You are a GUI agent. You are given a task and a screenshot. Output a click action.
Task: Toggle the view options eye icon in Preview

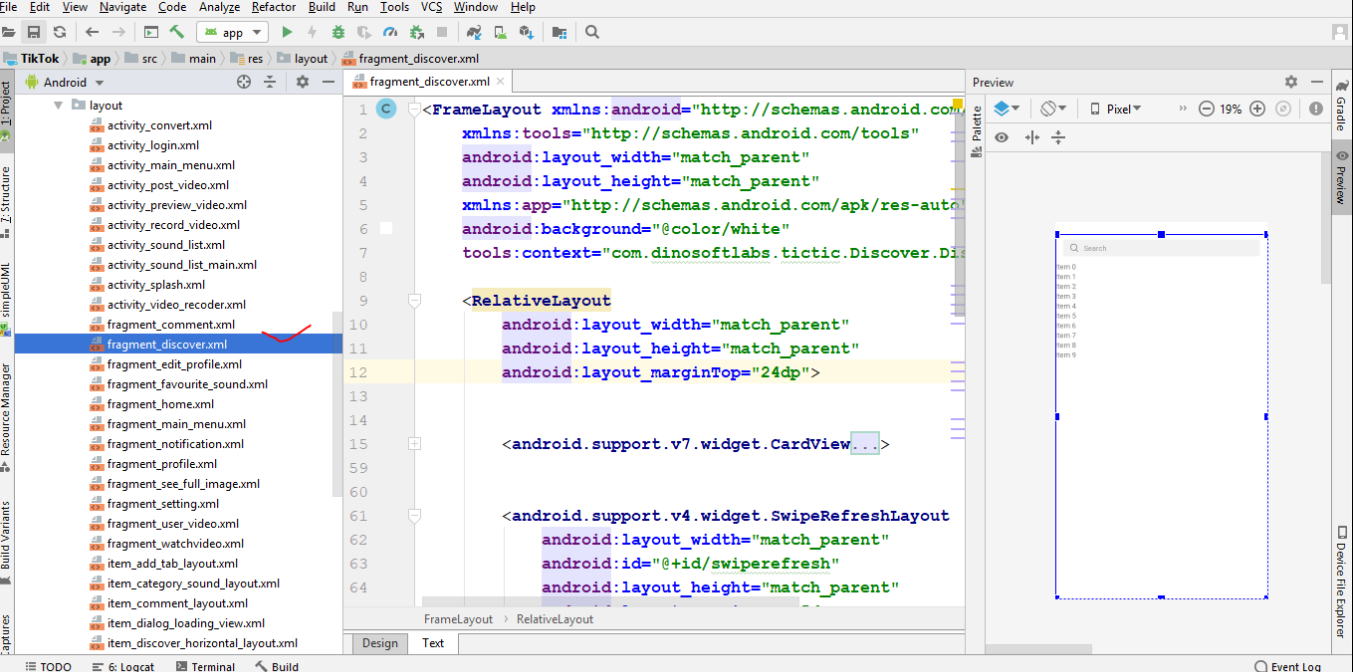[x=1001, y=137]
